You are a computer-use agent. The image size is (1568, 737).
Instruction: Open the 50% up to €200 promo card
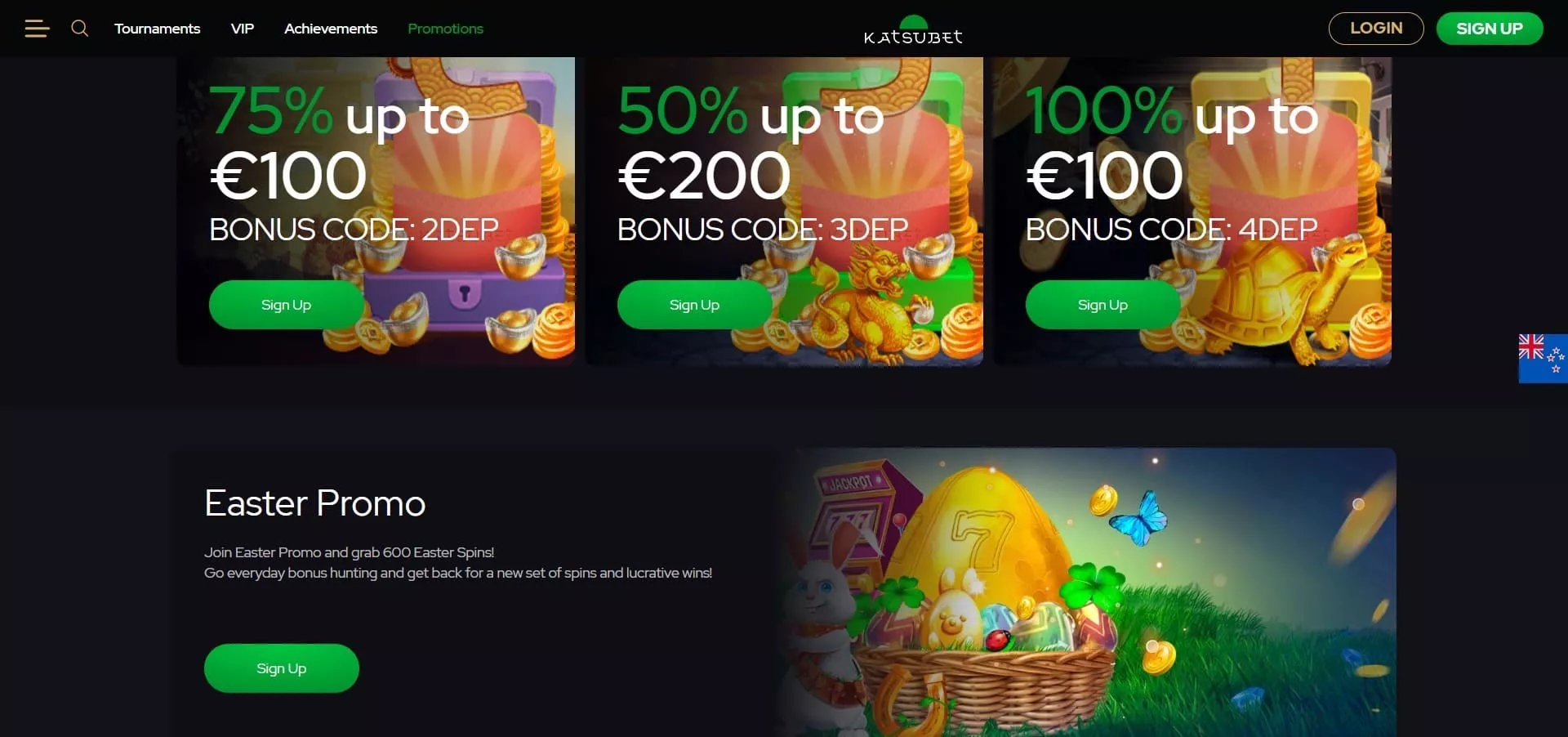click(784, 211)
